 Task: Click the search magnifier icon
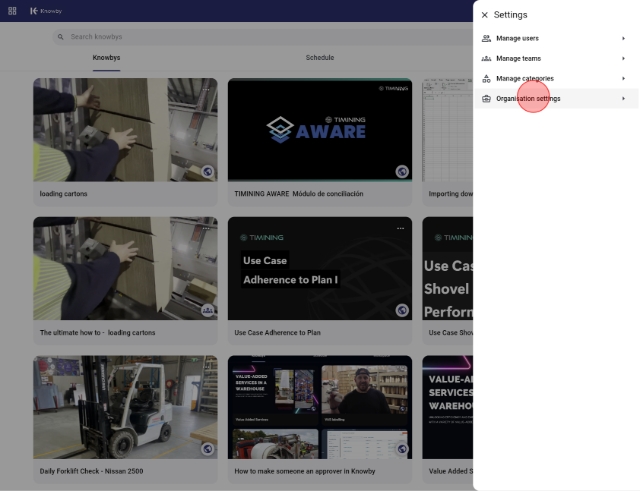[x=60, y=37]
